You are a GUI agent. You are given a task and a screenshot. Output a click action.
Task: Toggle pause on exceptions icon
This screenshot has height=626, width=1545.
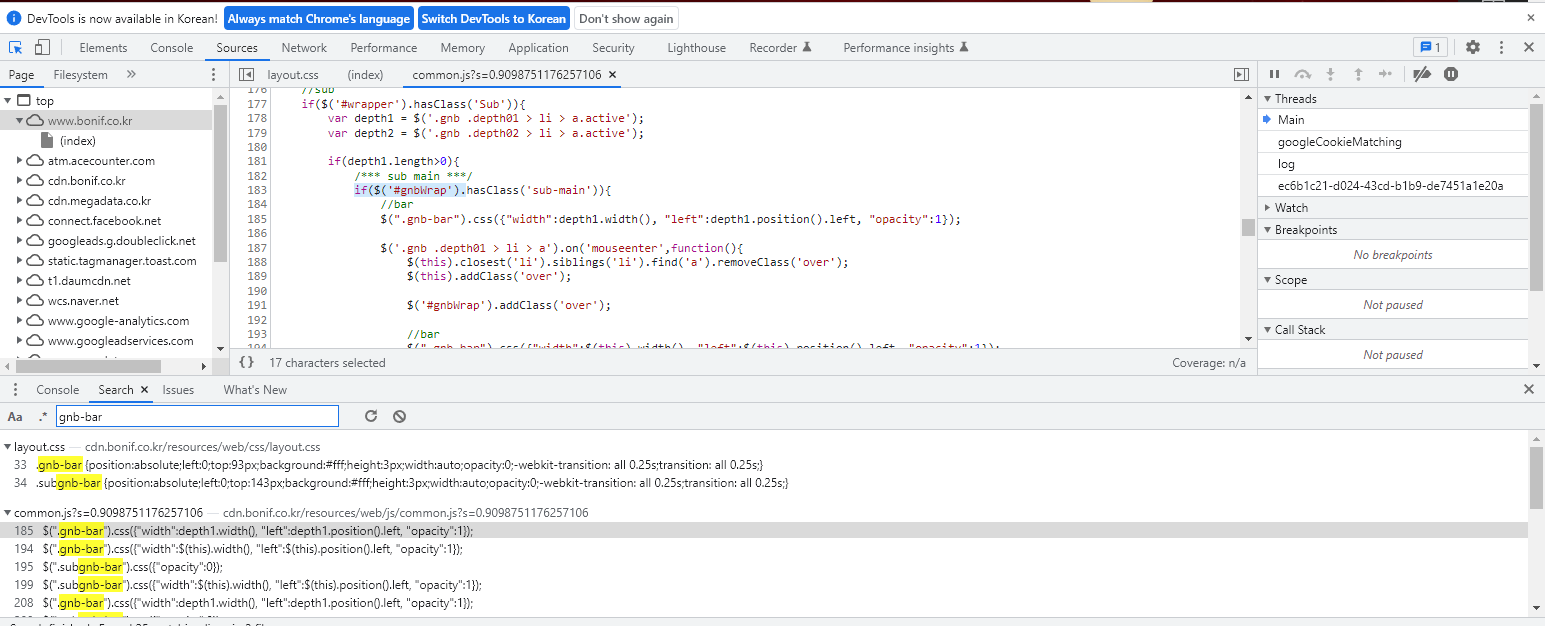pos(1451,74)
